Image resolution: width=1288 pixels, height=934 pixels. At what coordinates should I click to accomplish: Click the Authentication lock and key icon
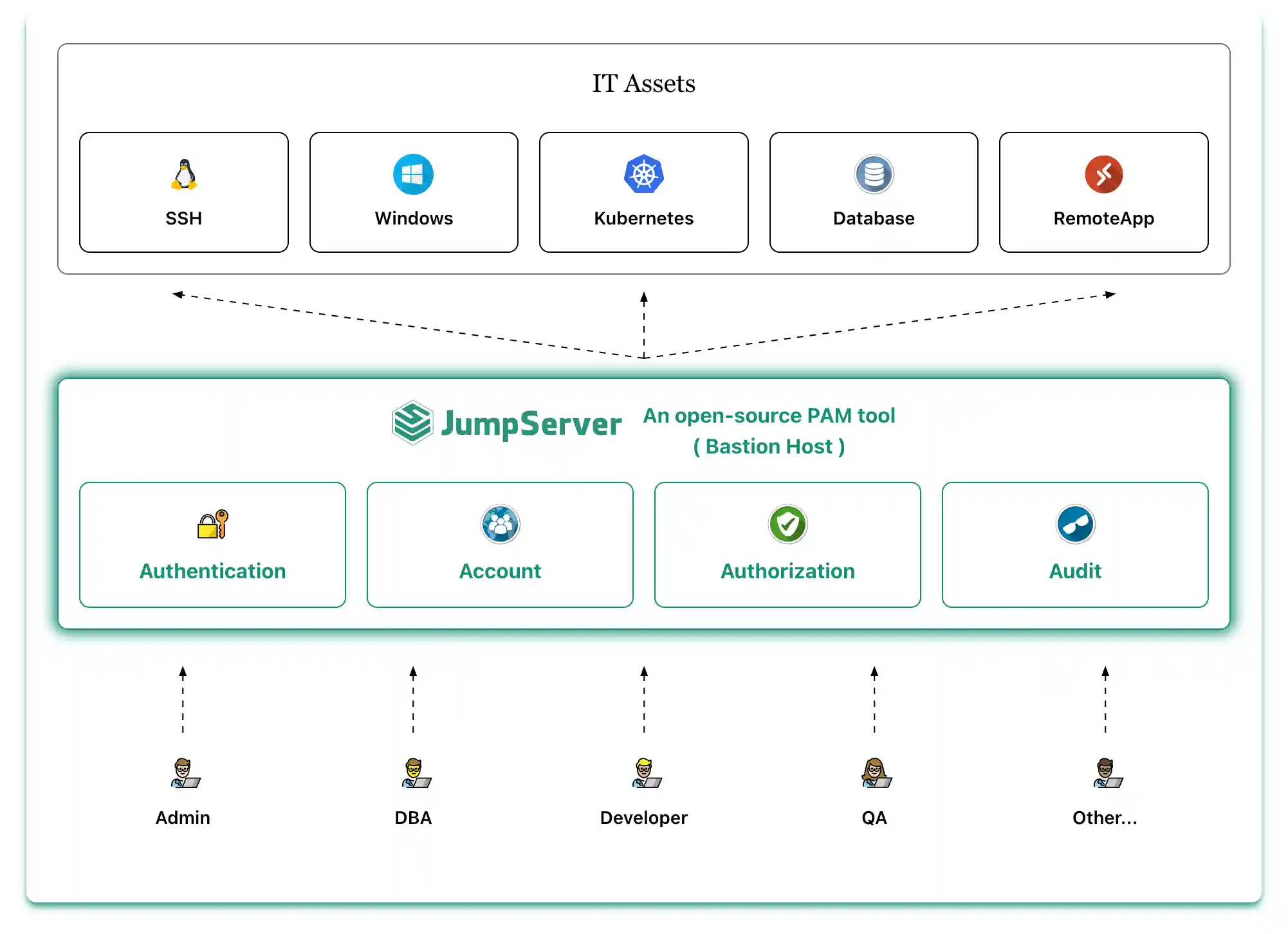click(x=212, y=524)
